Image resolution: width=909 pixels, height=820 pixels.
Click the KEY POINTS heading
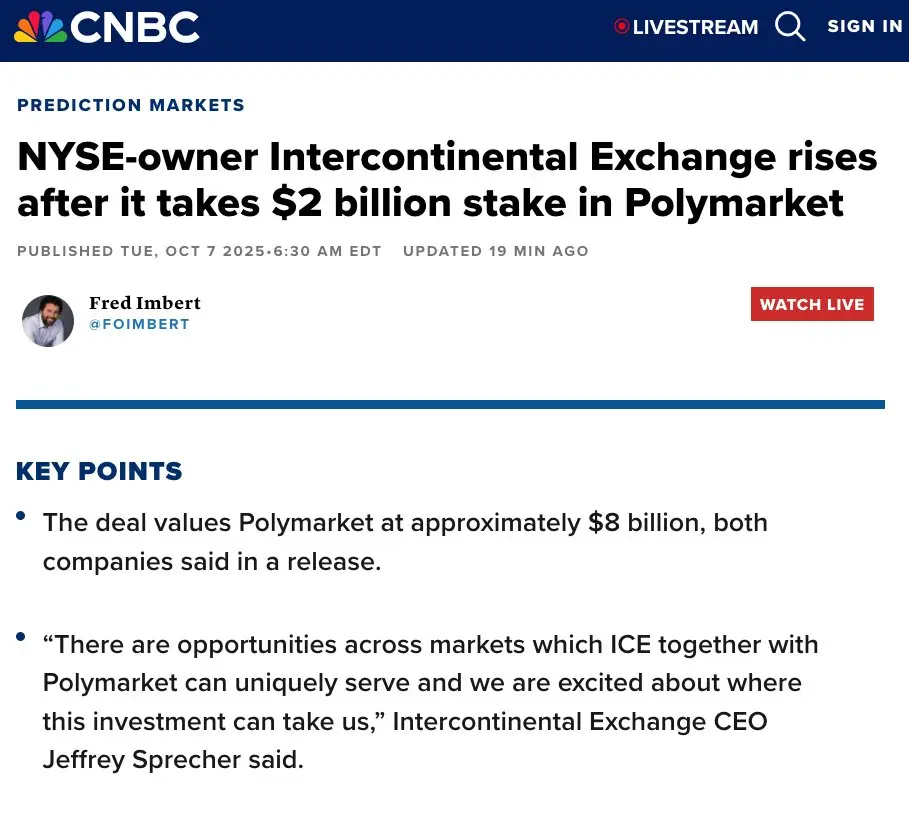coord(99,471)
